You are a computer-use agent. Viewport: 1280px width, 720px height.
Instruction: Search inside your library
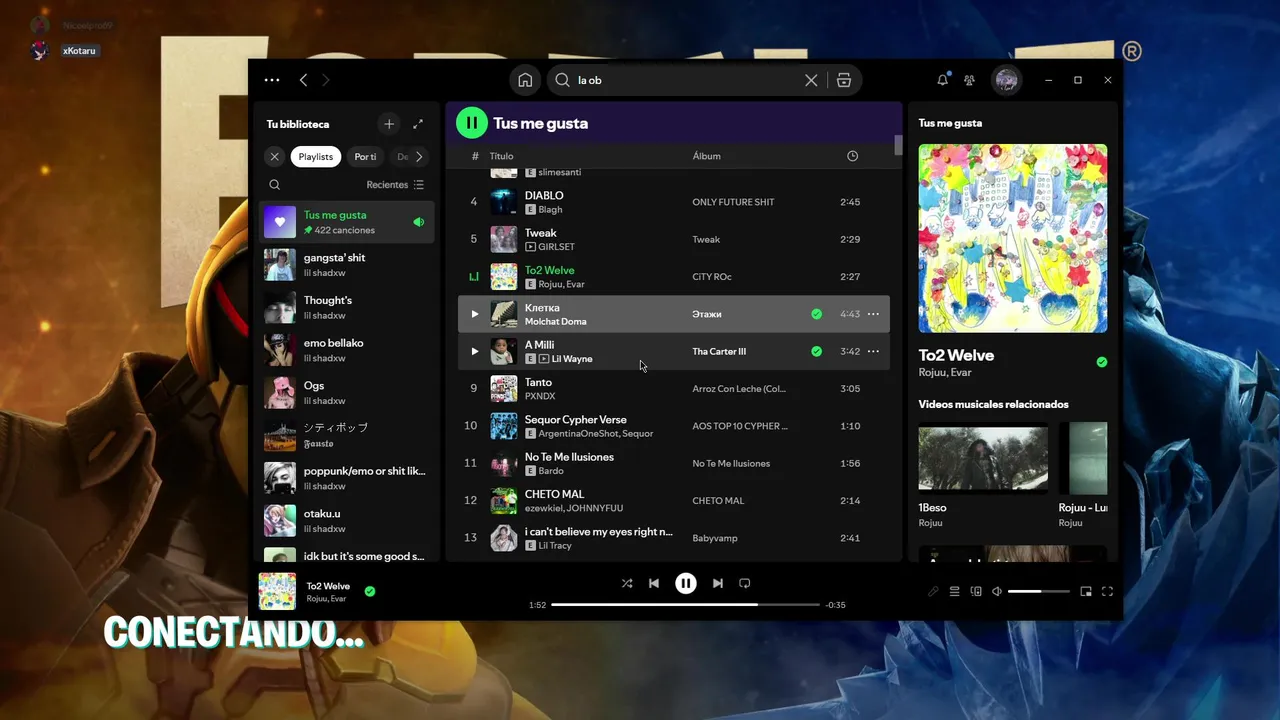274,185
